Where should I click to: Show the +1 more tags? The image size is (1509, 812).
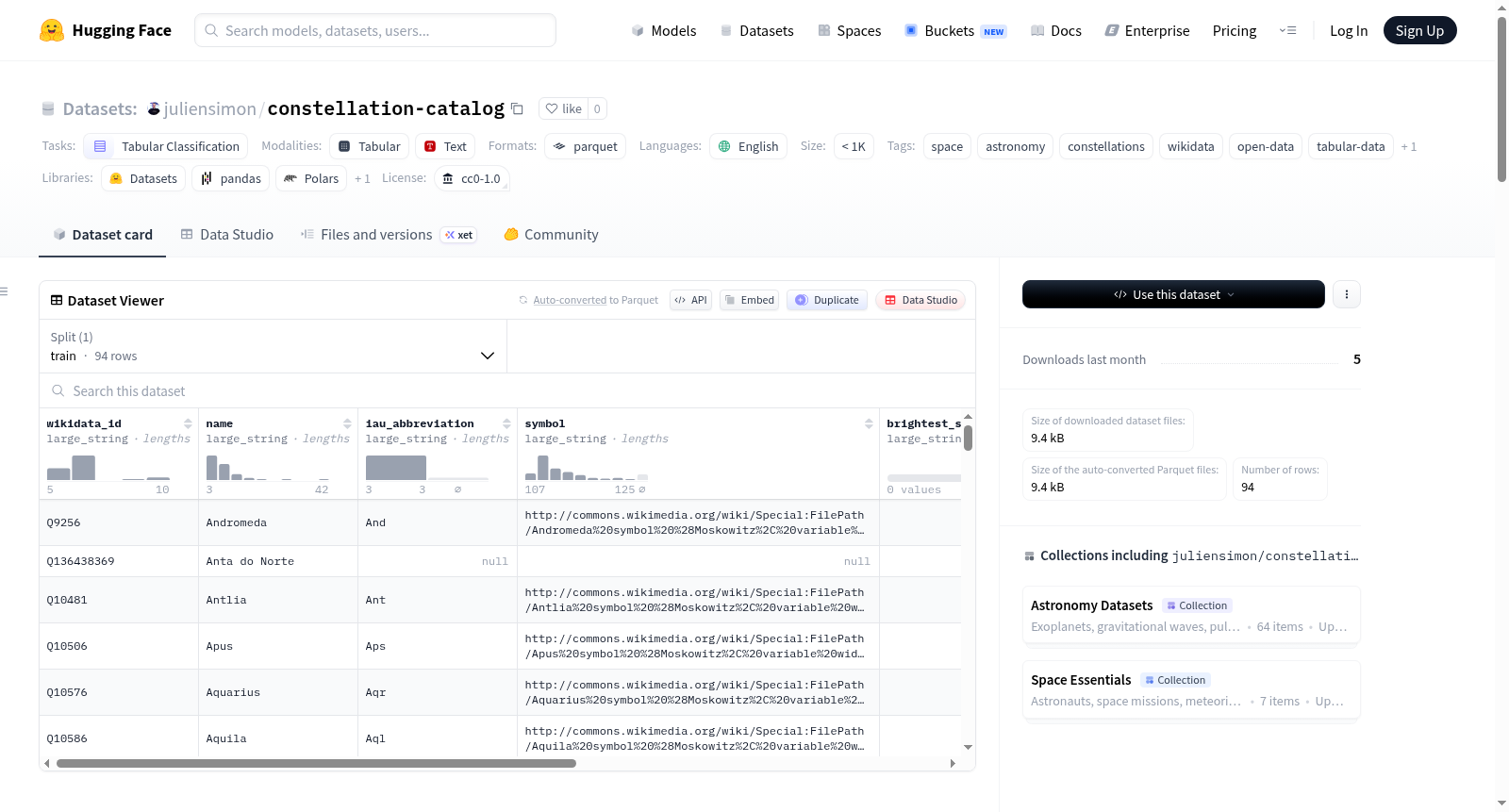[x=1409, y=146]
